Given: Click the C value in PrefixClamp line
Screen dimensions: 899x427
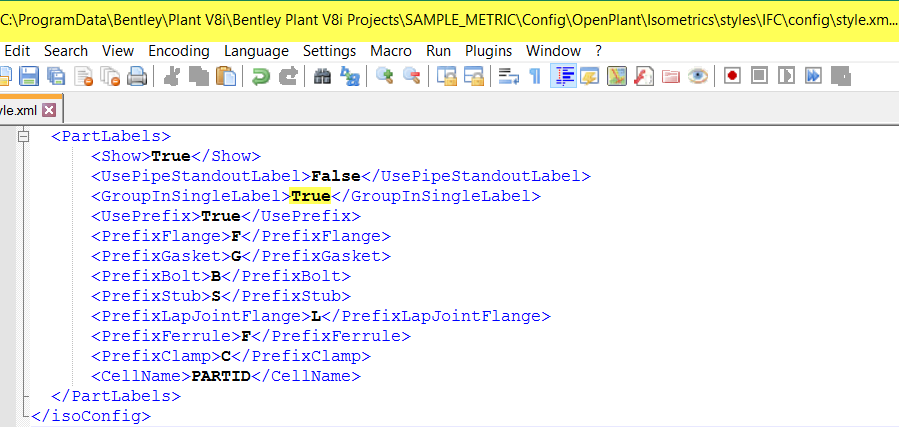Looking at the screenshot, I should [x=226, y=356].
